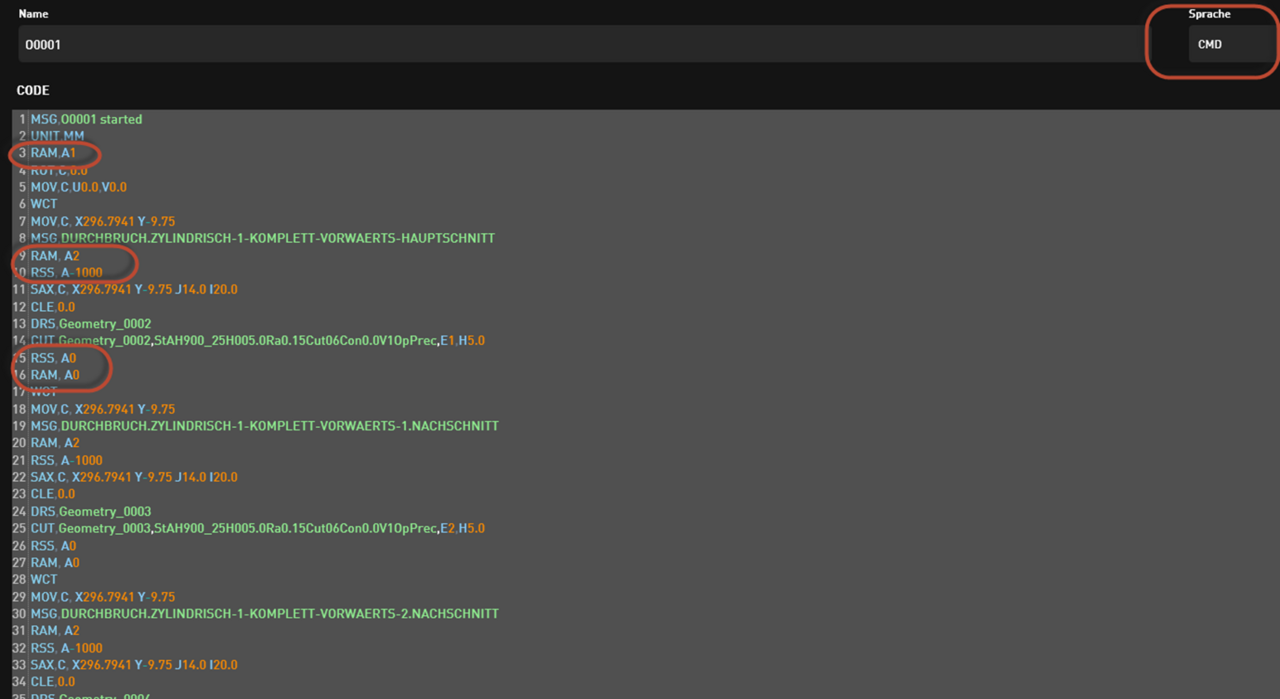Click RAM, A0 on line 16
The height and width of the screenshot is (699, 1280).
point(55,375)
